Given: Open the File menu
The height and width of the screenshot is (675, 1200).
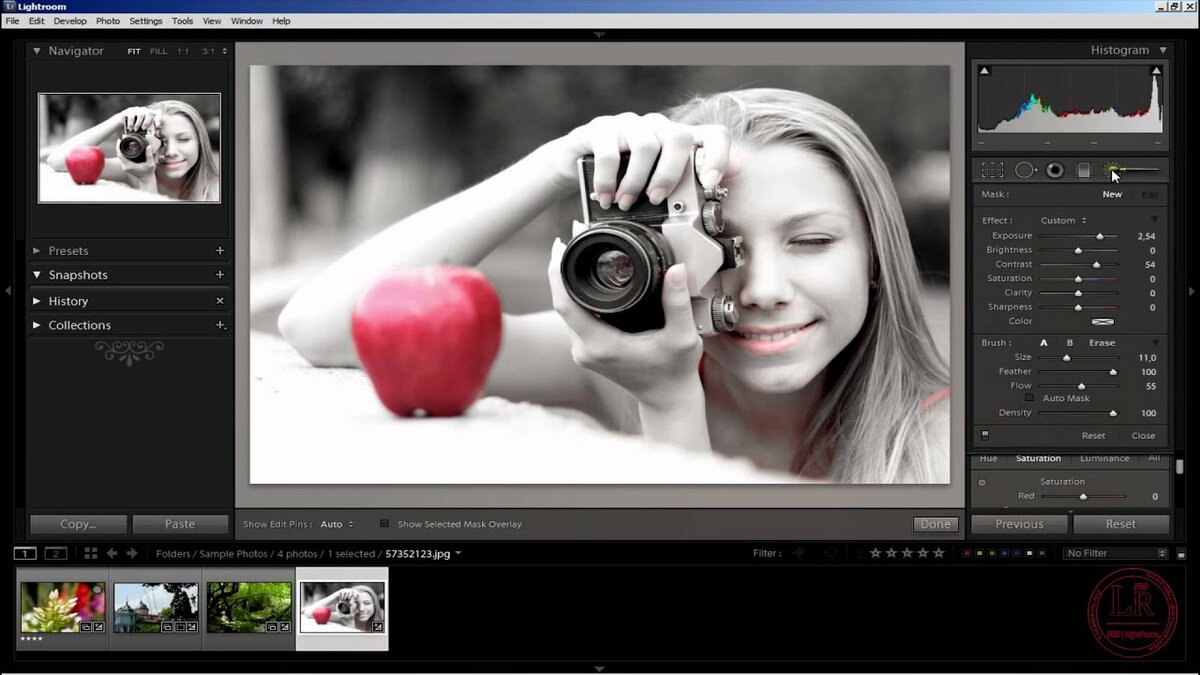Looking at the screenshot, I should coord(12,21).
